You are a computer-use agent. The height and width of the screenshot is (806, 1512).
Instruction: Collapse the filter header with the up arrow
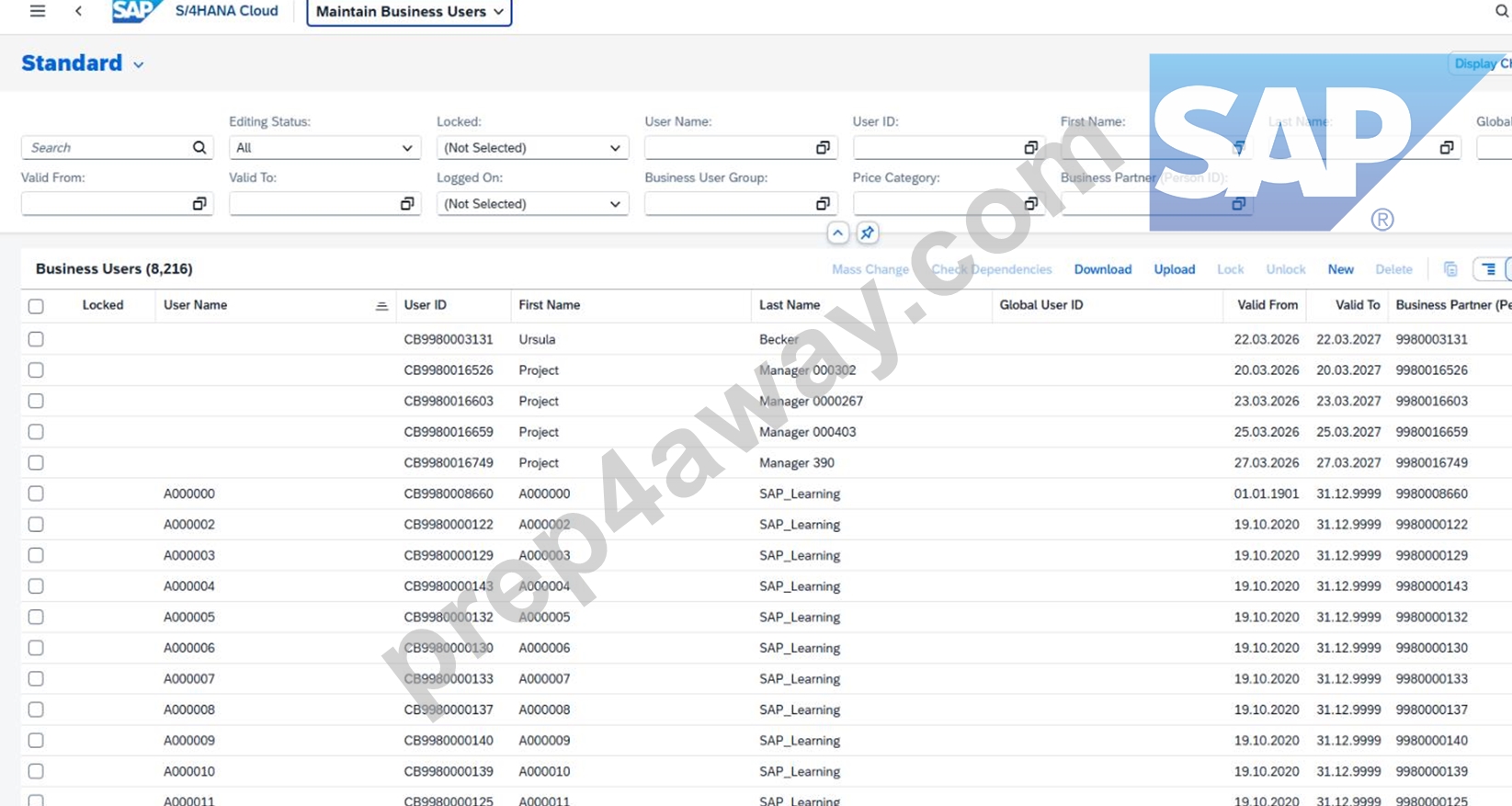click(837, 233)
